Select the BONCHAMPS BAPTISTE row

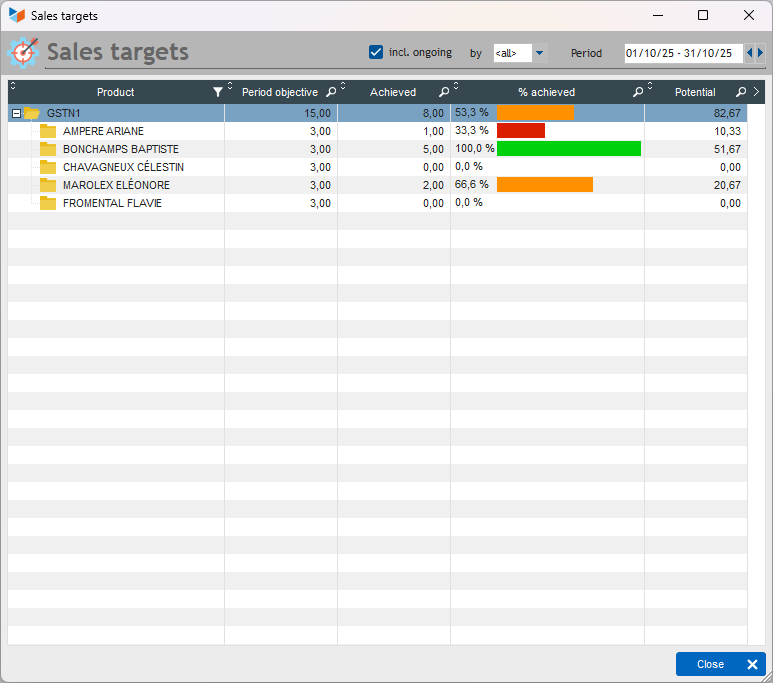point(377,149)
